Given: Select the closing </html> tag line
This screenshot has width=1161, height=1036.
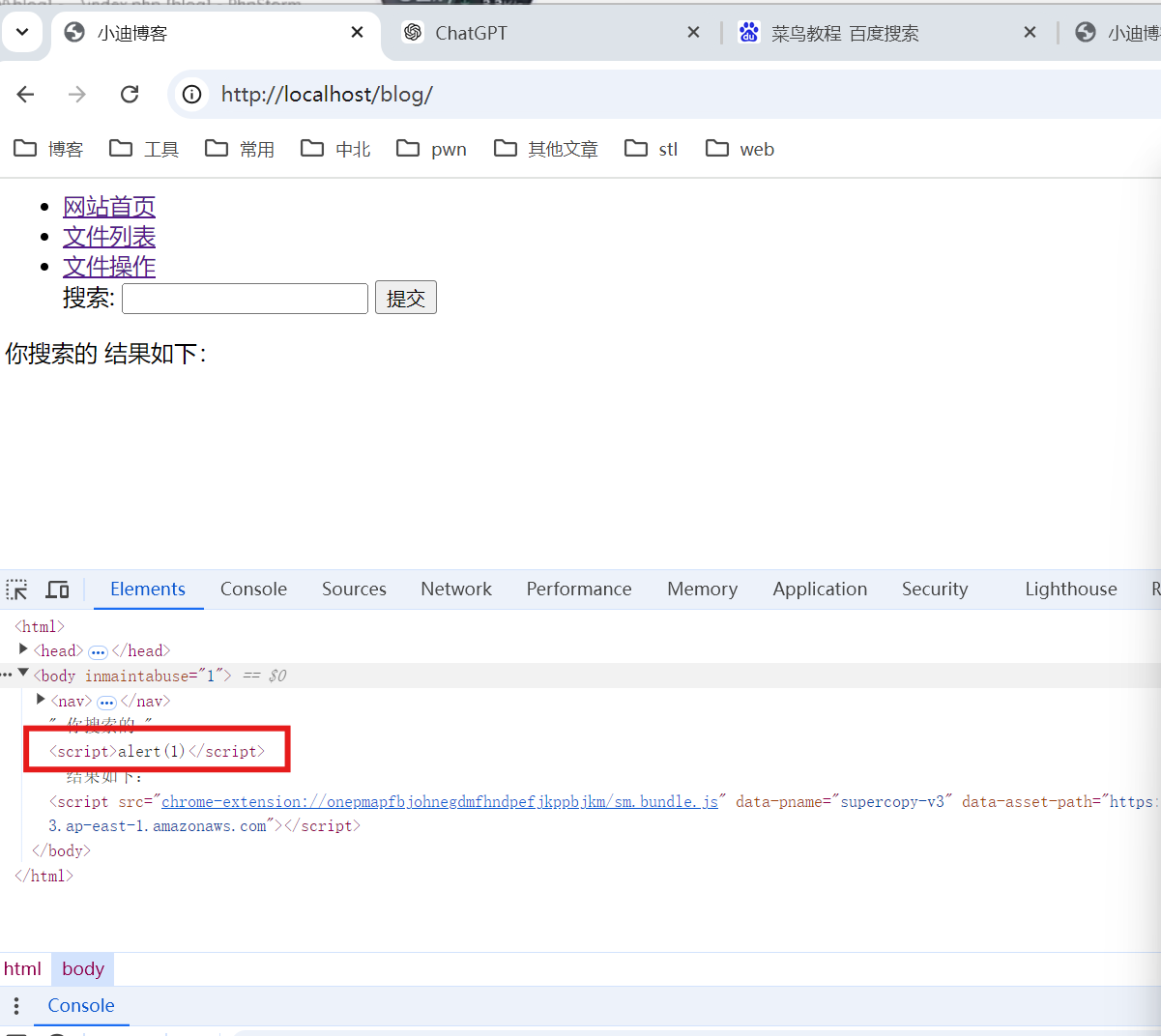Looking at the screenshot, I should click(44, 876).
